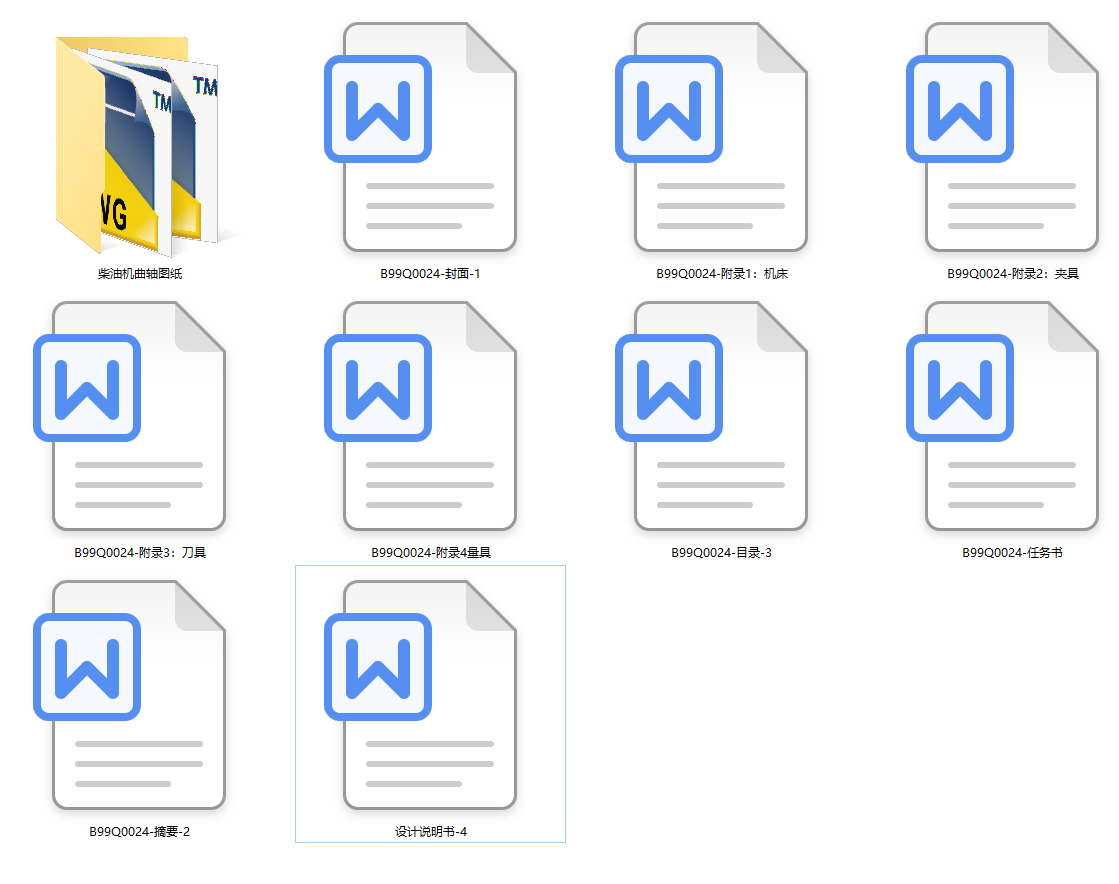Select the B99Q0024-任务书 document icon

point(1003,416)
